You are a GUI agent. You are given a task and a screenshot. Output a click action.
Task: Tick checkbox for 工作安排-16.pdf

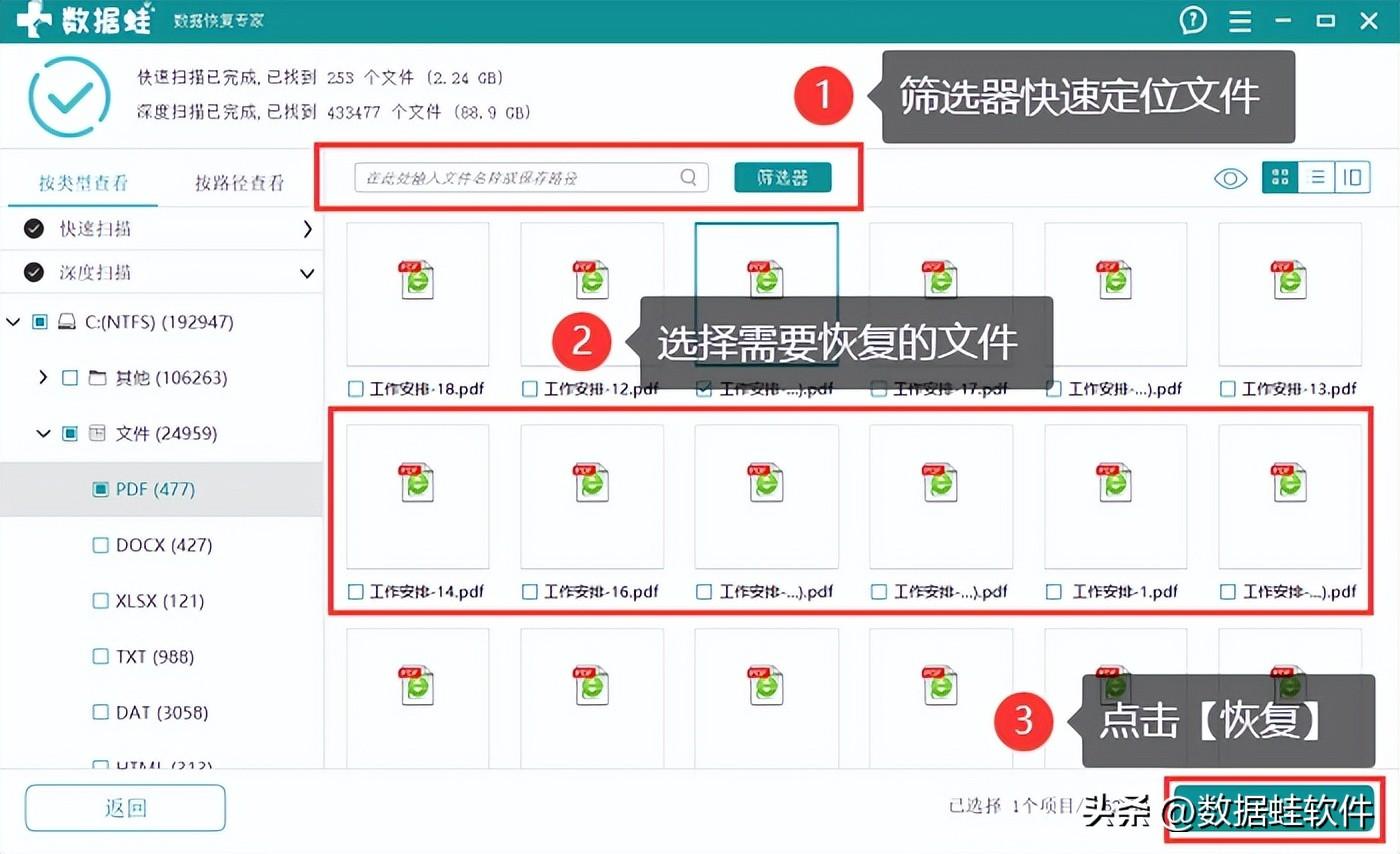529,592
